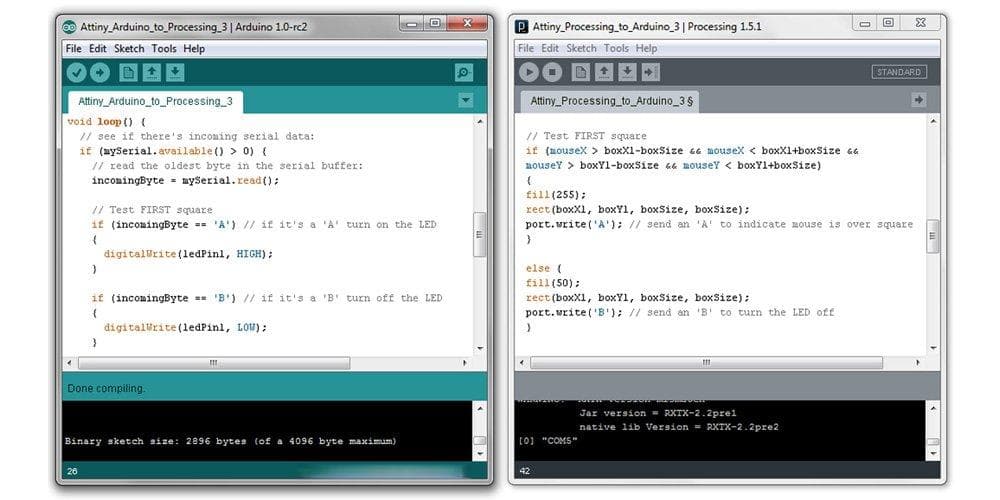
Task: Run the sketch in Processing
Action: click(529, 72)
